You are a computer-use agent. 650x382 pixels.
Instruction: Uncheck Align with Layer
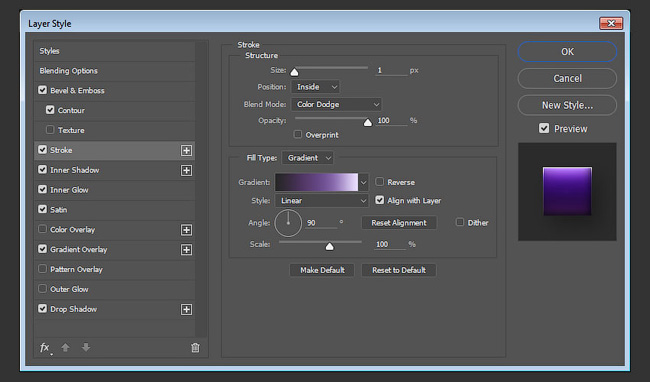pyautogui.click(x=379, y=200)
